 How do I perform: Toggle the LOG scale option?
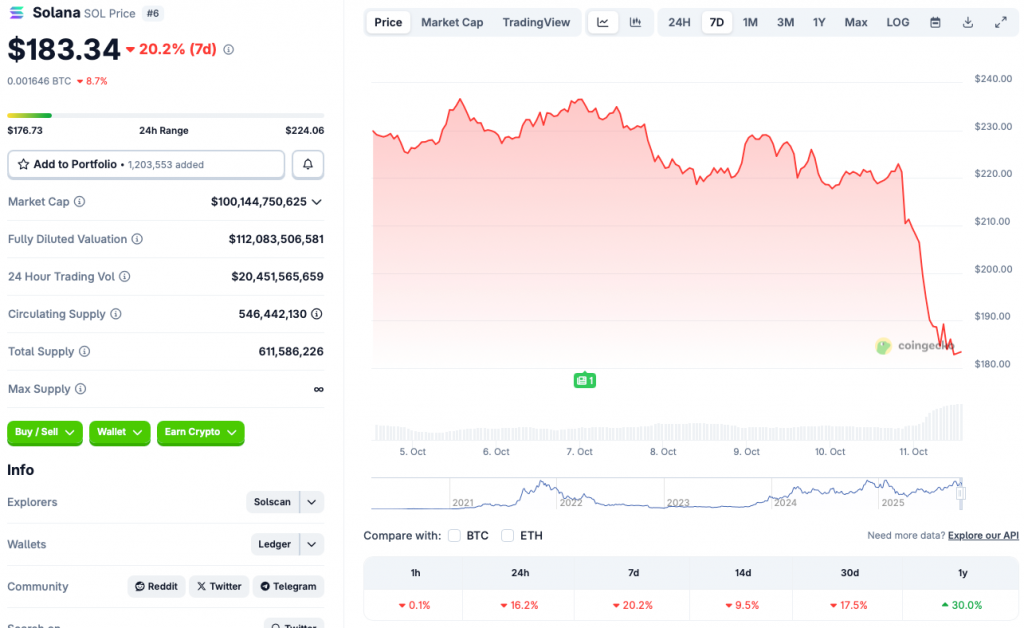pyautogui.click(x=898, y=22)
